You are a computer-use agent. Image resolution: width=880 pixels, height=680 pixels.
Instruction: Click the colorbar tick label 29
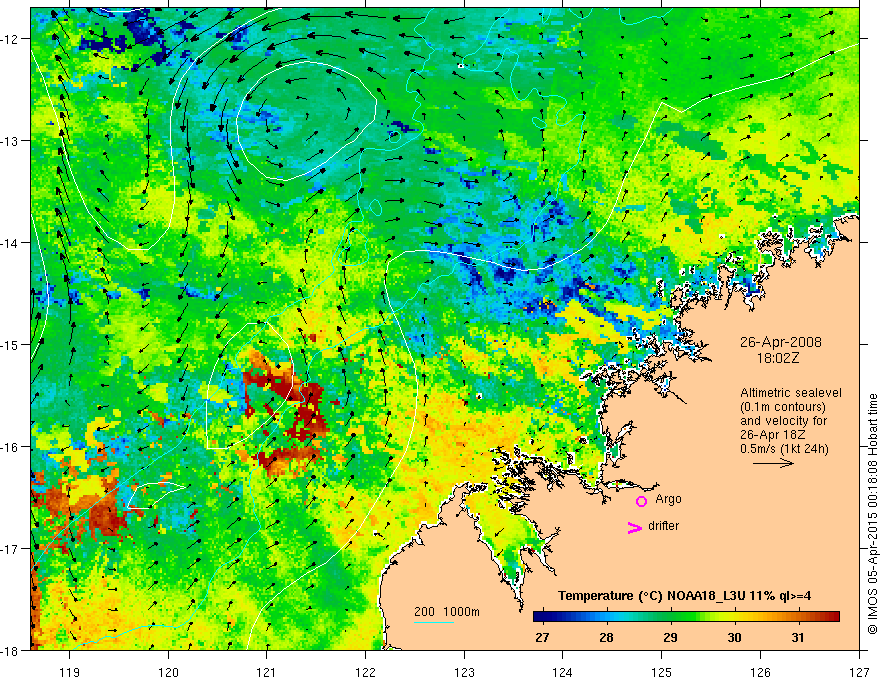coord(670,637)
